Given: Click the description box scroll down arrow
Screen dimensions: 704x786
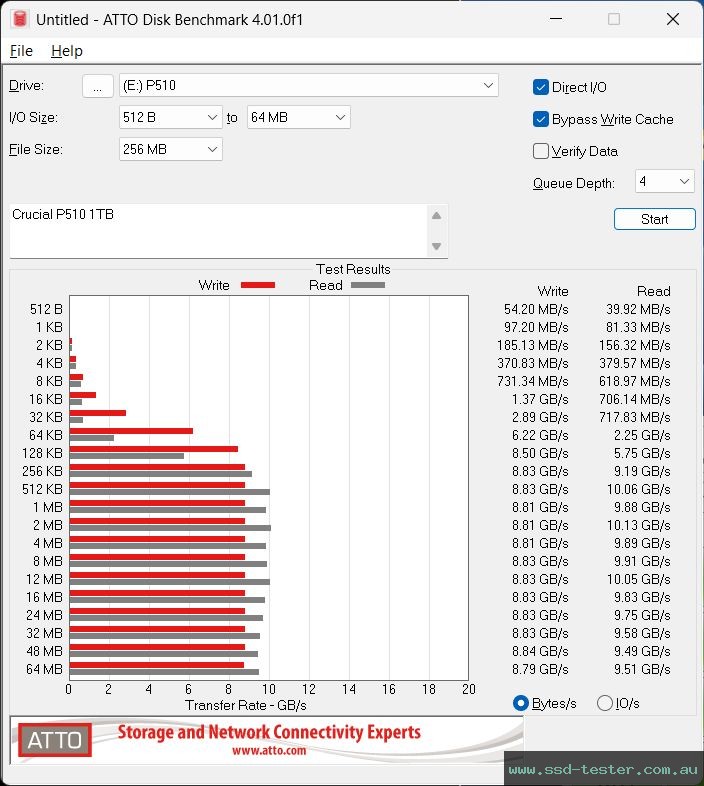Looking at the screenshot, I should [x=436, y=246].
